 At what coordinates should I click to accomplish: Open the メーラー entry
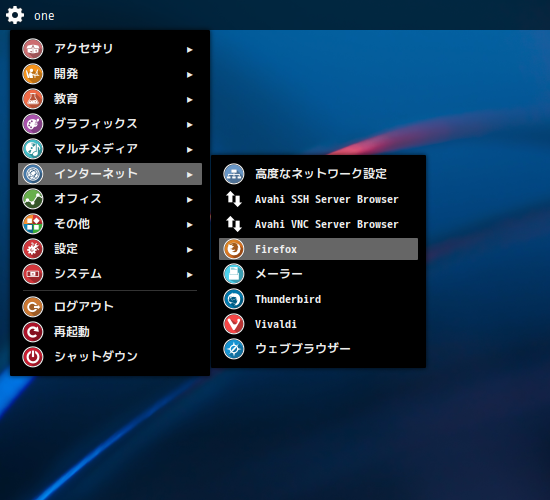[x=318, y=274]
